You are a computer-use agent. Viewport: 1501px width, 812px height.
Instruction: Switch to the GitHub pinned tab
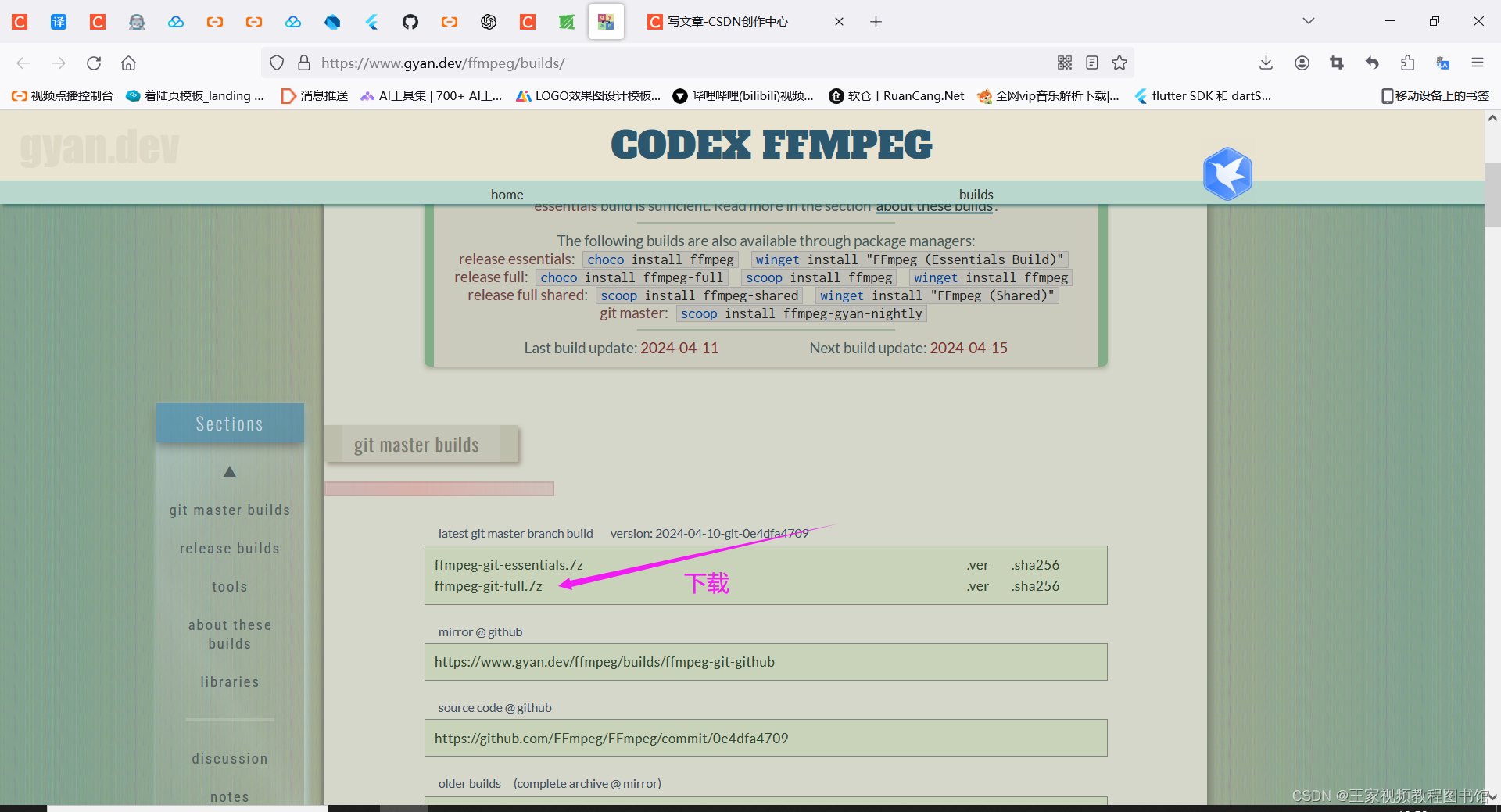(410, 21)
